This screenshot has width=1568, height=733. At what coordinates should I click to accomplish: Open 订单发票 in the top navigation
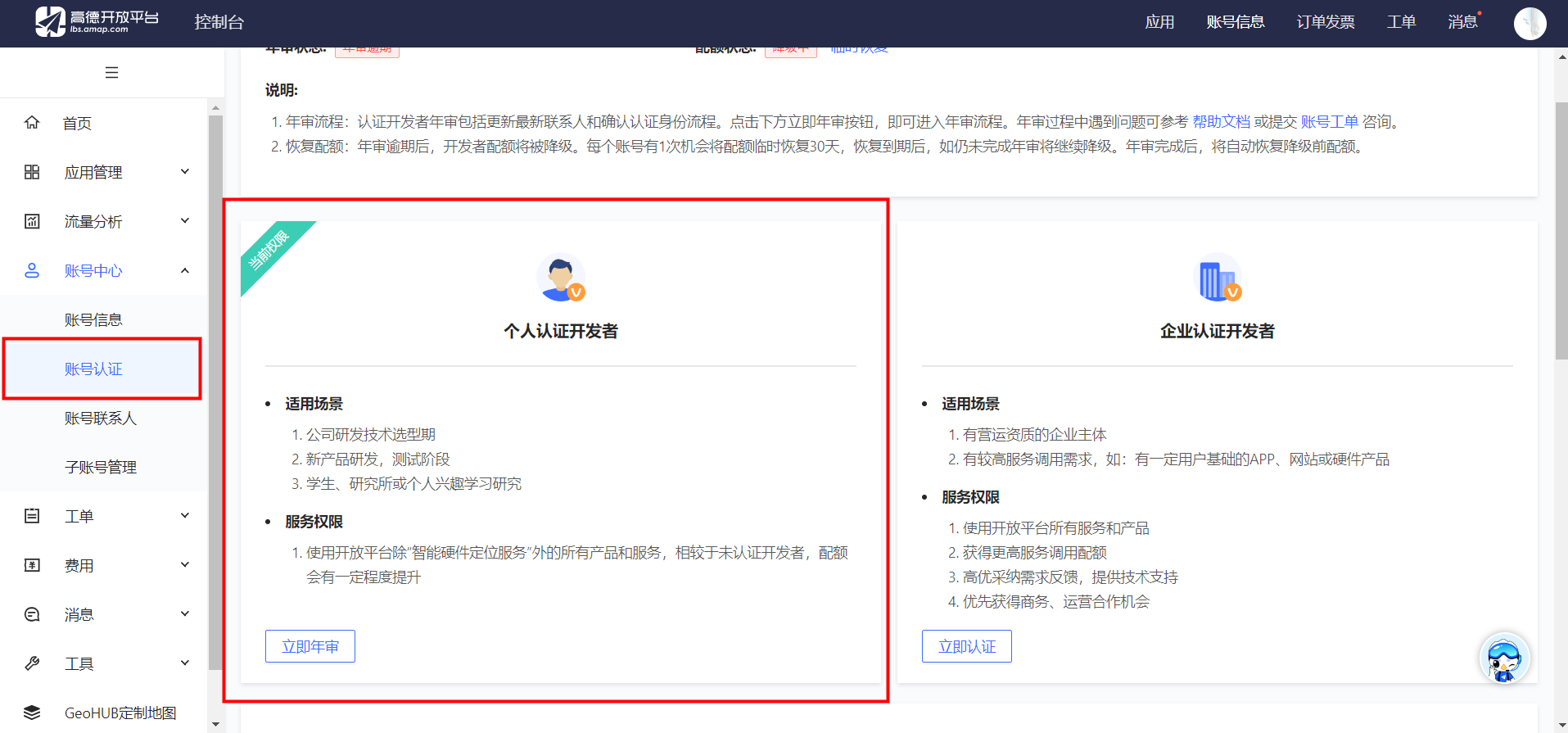[x=1326, y=22]
